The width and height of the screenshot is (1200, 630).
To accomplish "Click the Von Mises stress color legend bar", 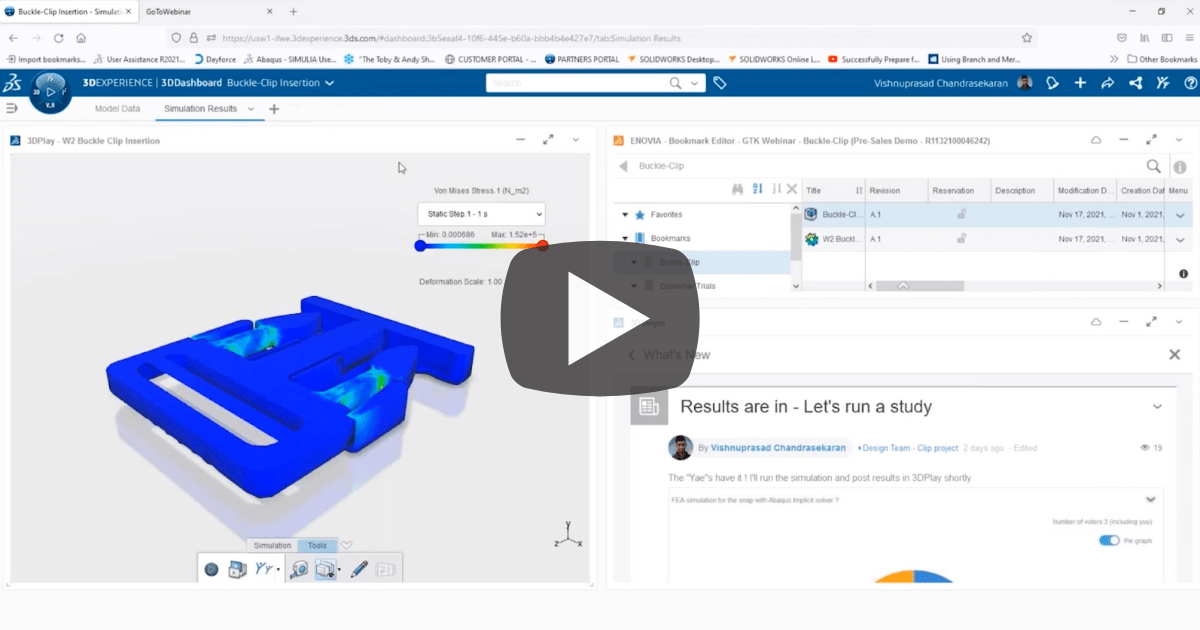I will pyautogui.click(x=481, y=245).
